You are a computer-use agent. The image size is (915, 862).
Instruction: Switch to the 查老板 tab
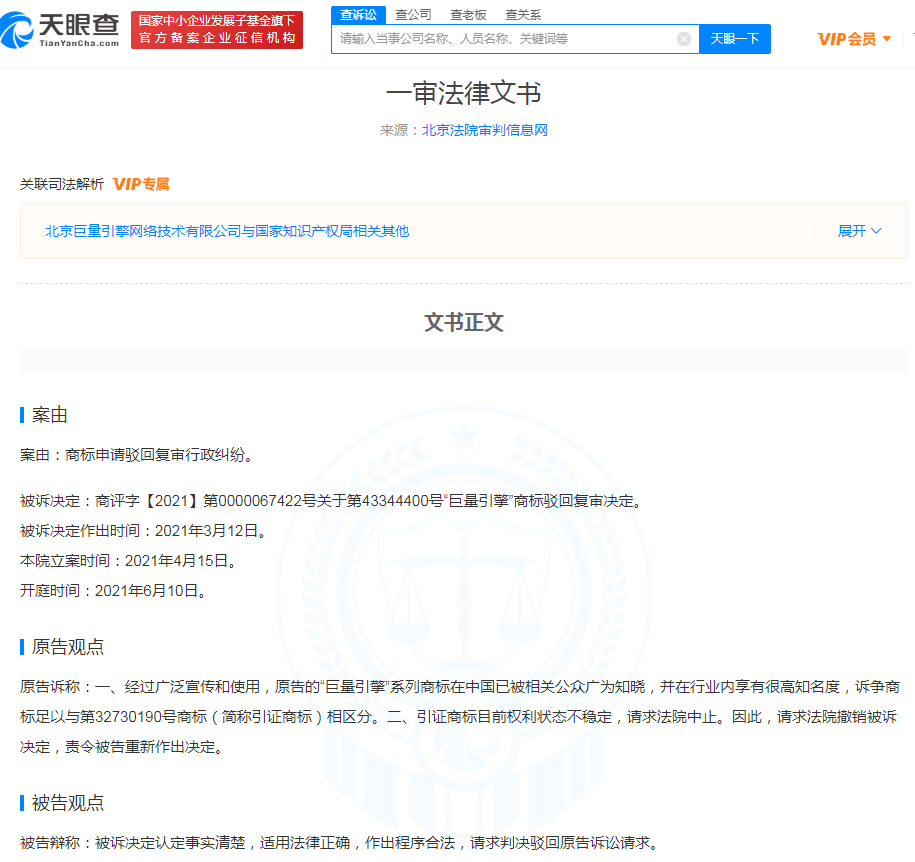468,14
